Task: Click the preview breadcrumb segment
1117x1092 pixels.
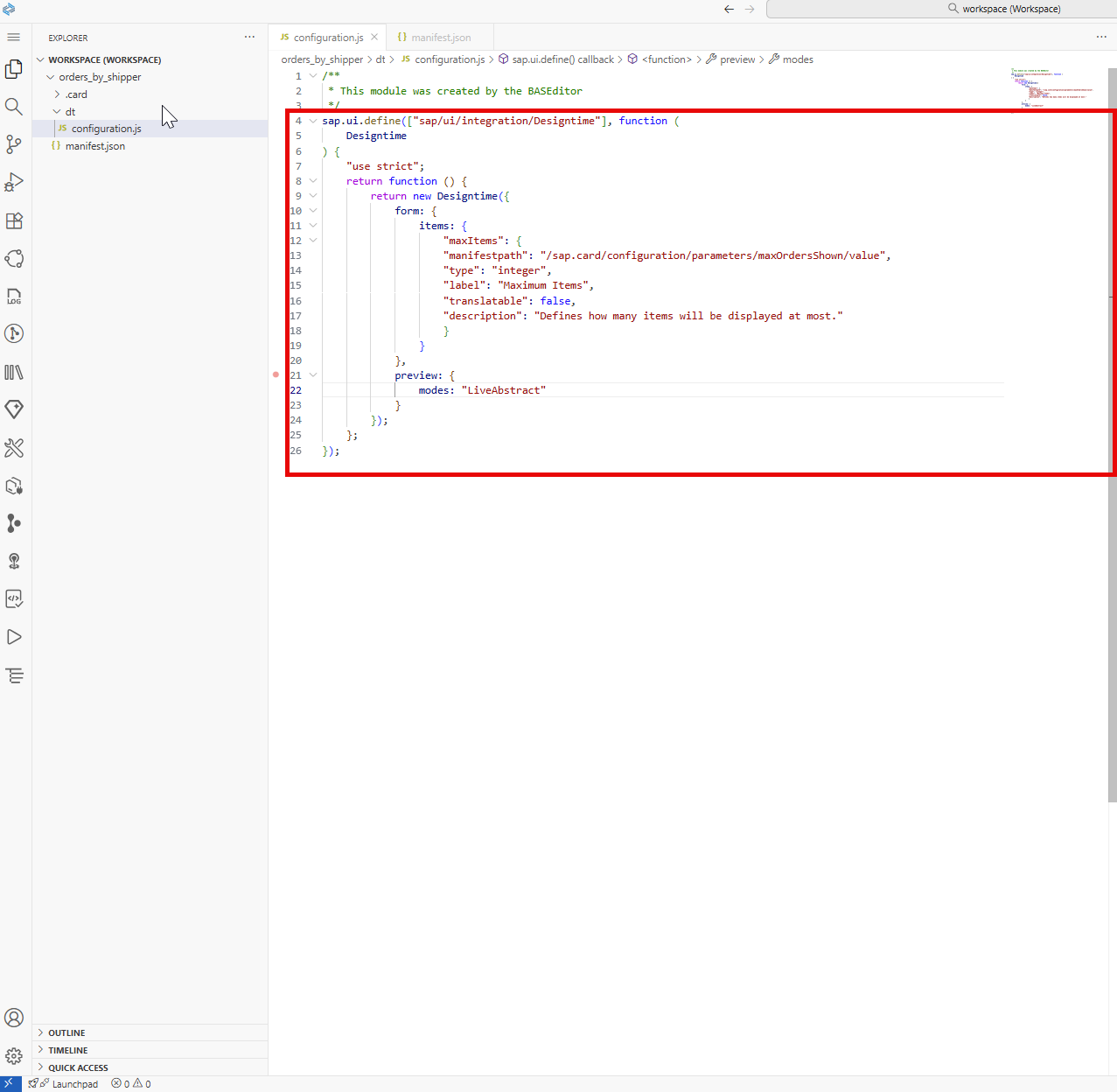Action: tap(730, 59)
